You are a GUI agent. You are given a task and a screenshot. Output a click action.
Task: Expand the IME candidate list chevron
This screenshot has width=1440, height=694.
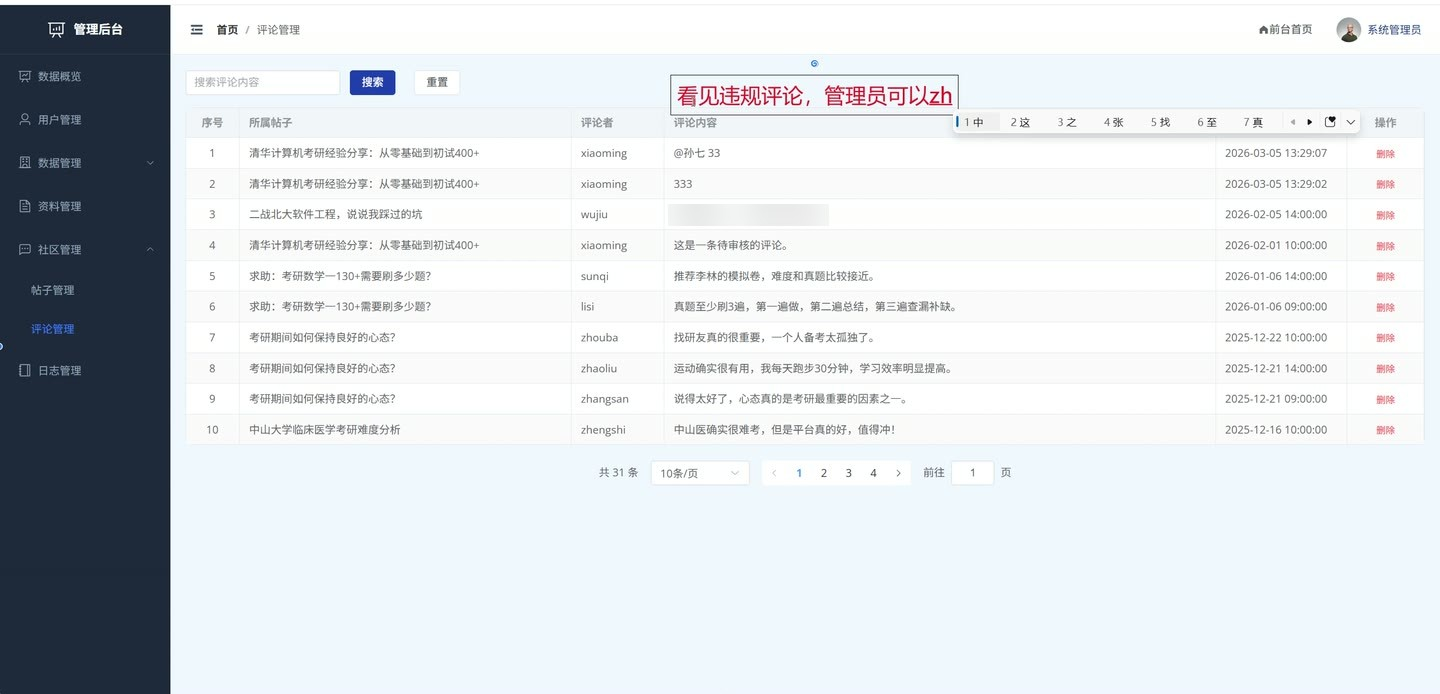pos(1351,122)
